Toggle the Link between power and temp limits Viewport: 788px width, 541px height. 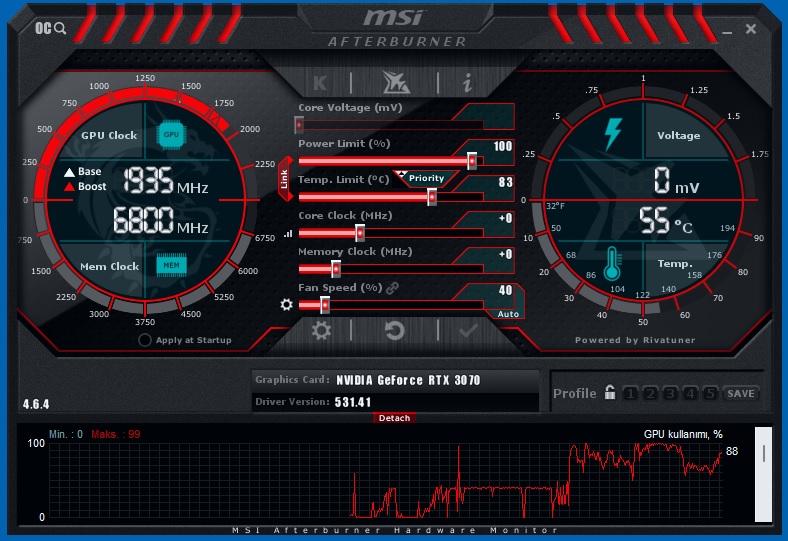pyautogui.click(x=285, y=179)
